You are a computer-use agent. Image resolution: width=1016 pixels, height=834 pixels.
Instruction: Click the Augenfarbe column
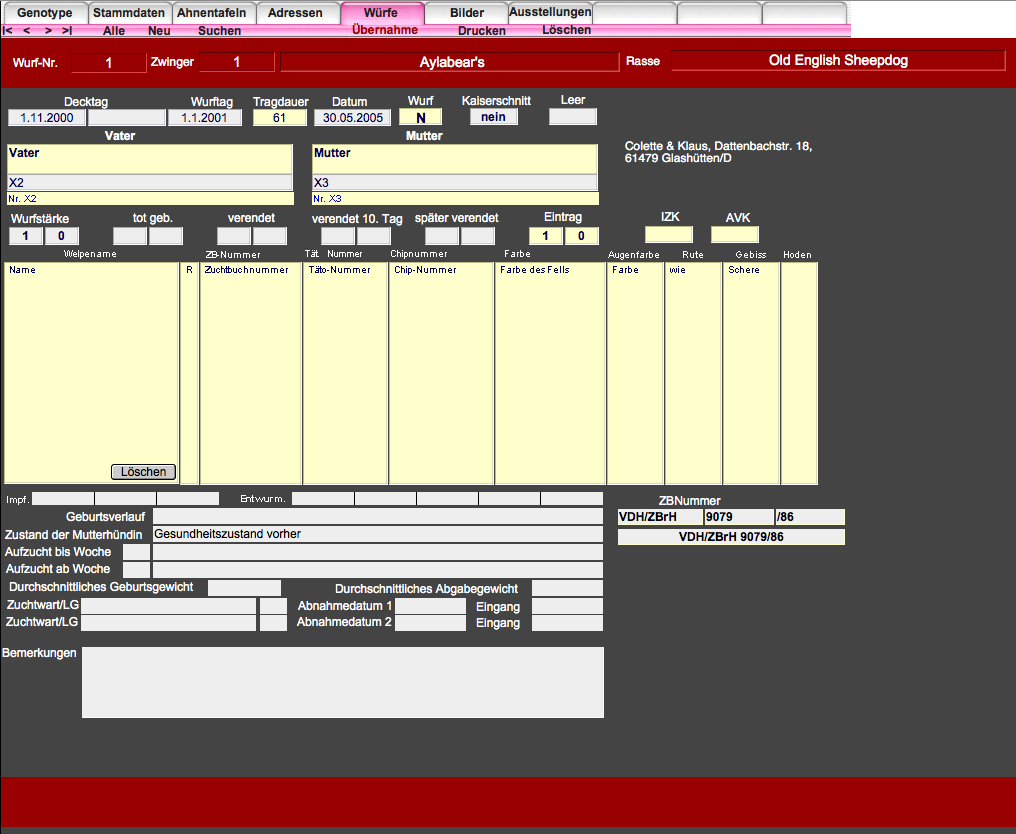click(x=635, y=373)
